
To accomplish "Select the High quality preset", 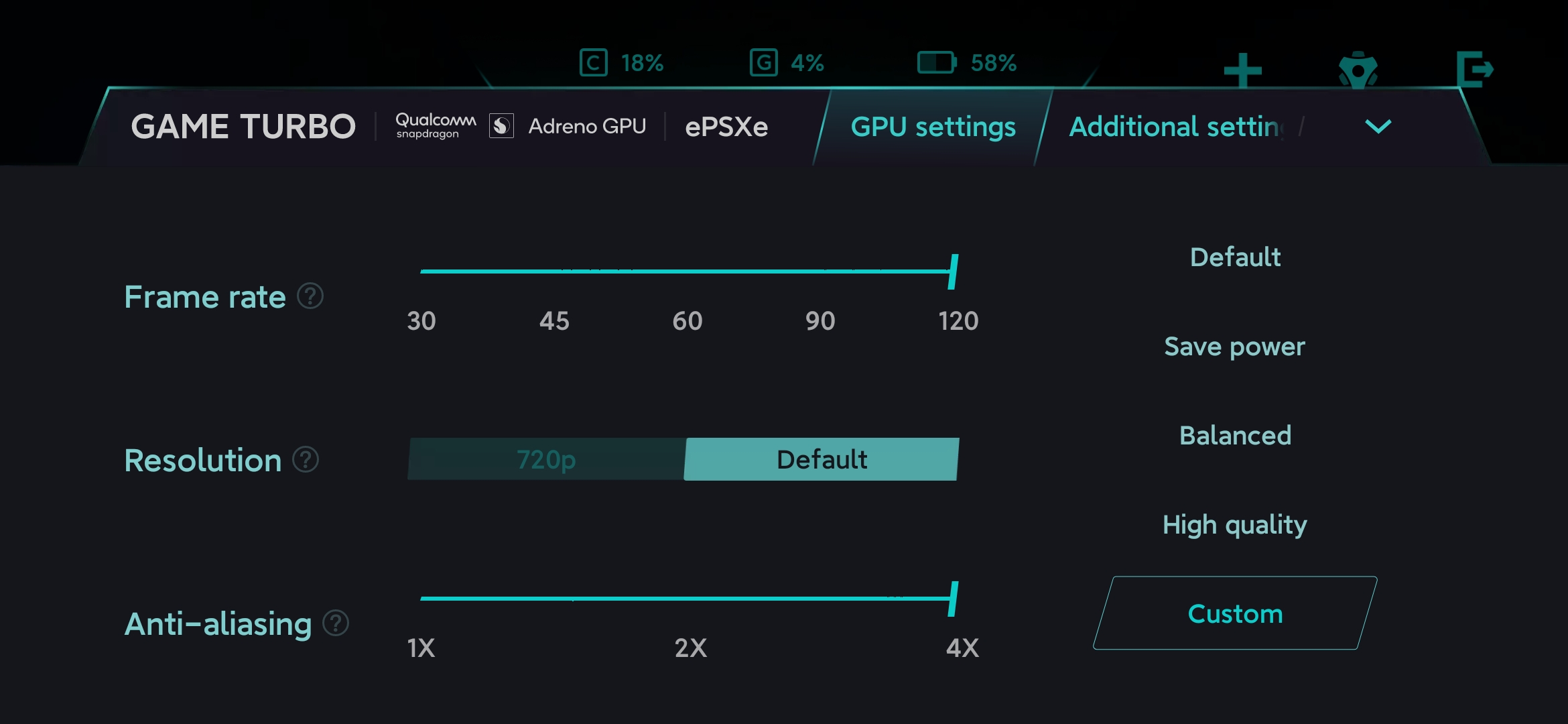I will pyautogui.click(x=1234, y=524).
